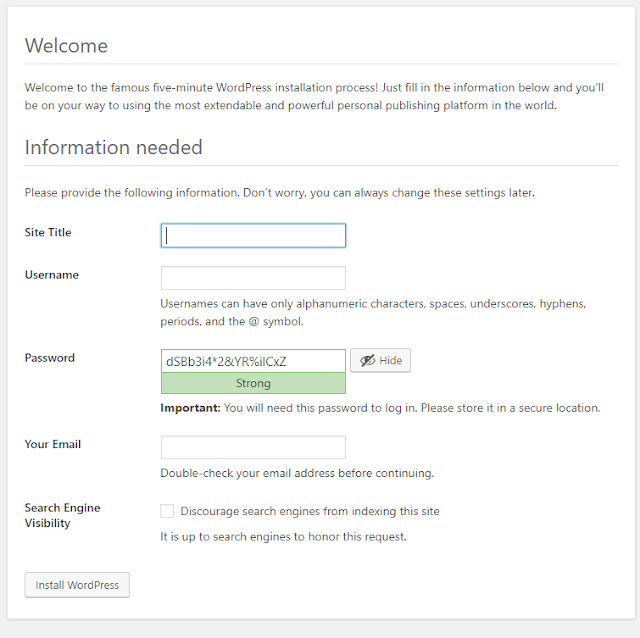This screenshot has width=640, height=638.
Task: Click the Your Email label
Action: pyautogui.click(x=53, y=444)
